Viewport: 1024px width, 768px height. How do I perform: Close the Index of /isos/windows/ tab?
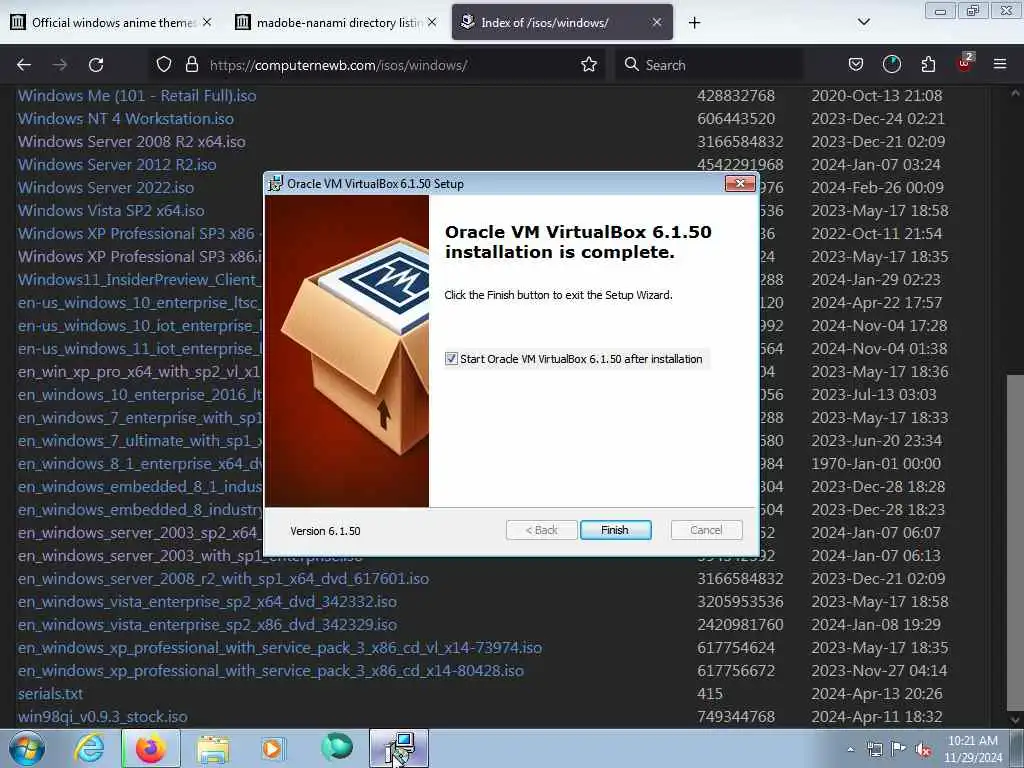657,22
